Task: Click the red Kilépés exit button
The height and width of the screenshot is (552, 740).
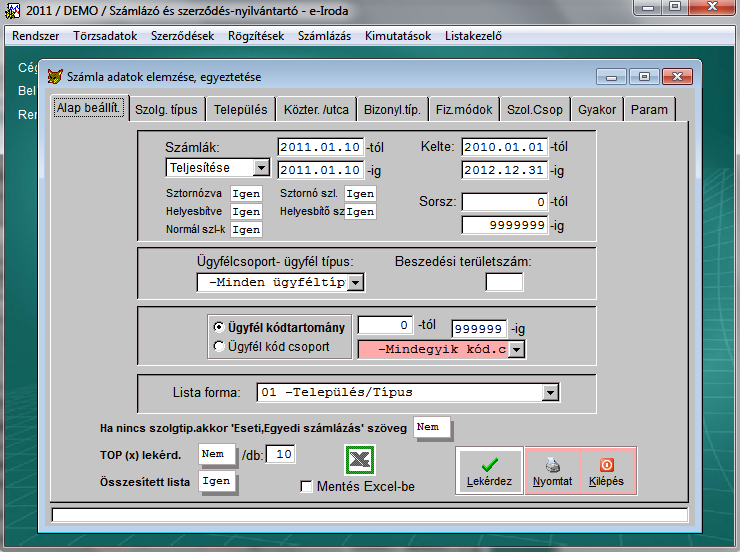Action: [x=606, y=470]
